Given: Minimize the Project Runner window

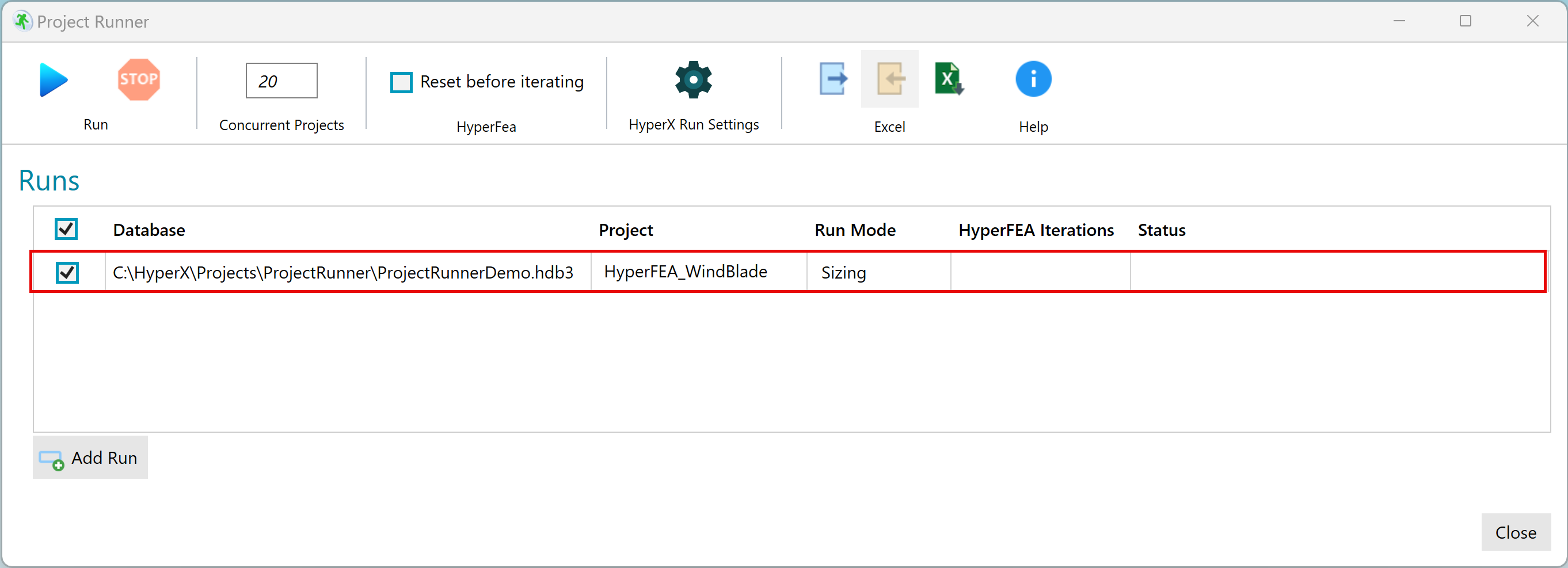Looking at the screenshot, I should tap(1399, 21).
